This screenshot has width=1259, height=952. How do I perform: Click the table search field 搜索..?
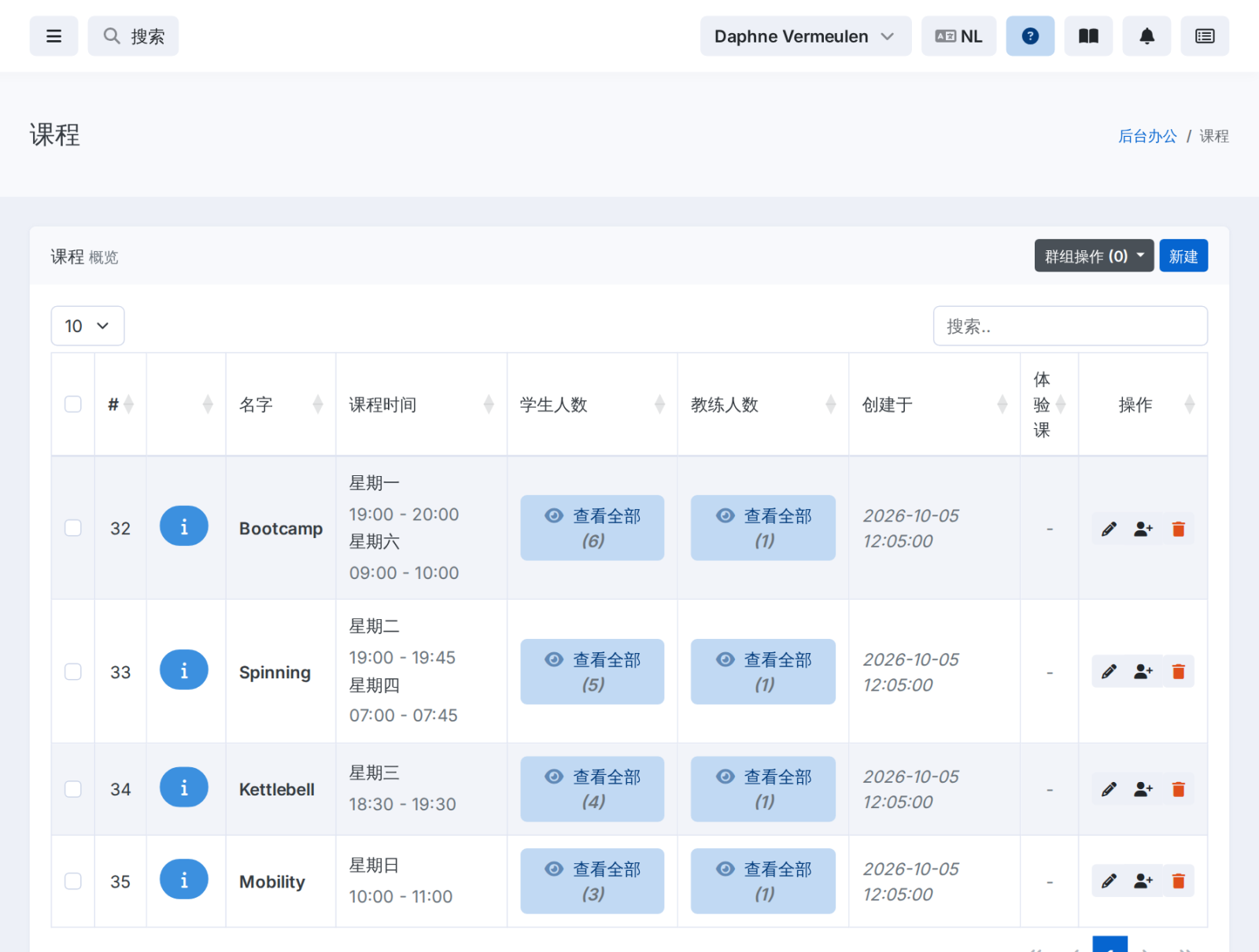1070,326
